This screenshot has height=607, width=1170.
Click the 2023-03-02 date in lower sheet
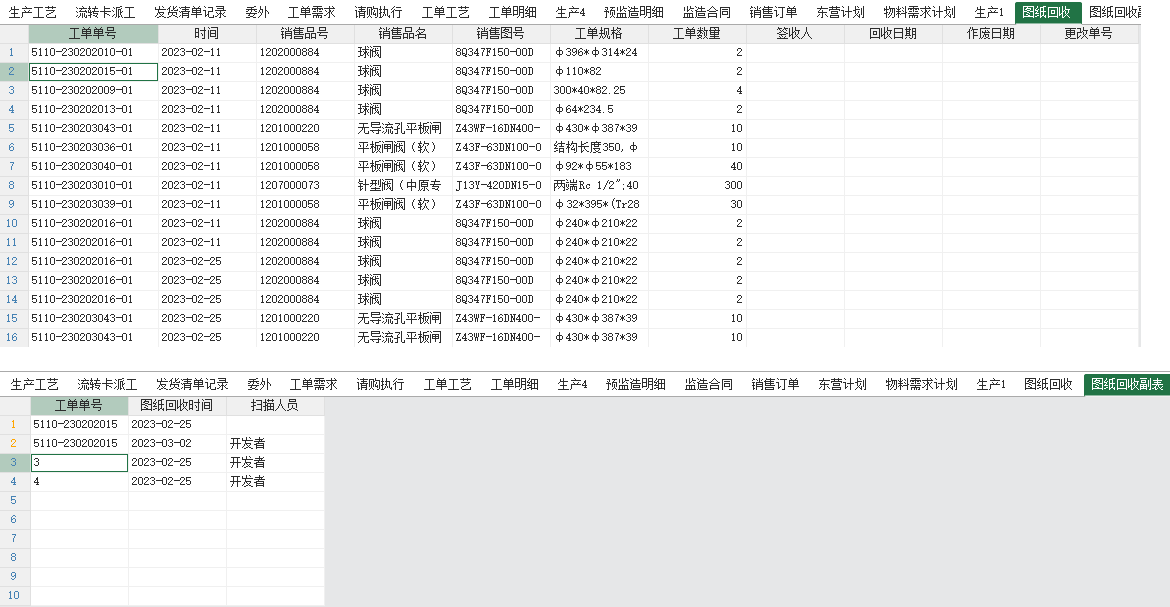click(x=177, y=443)
